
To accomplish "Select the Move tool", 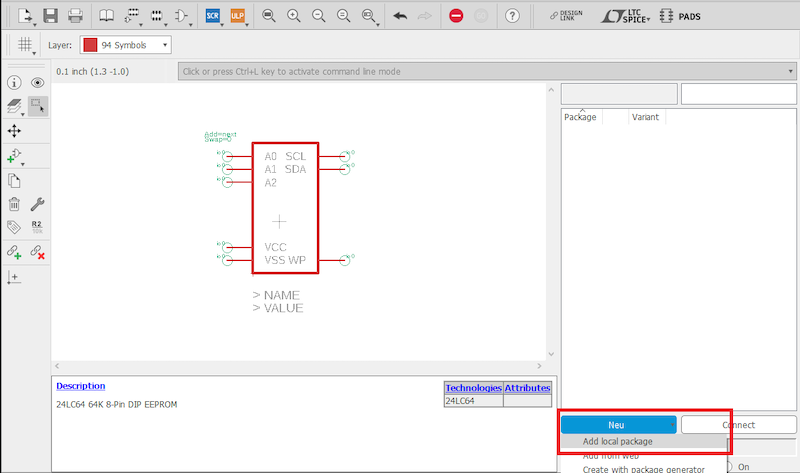I will 14,131.
